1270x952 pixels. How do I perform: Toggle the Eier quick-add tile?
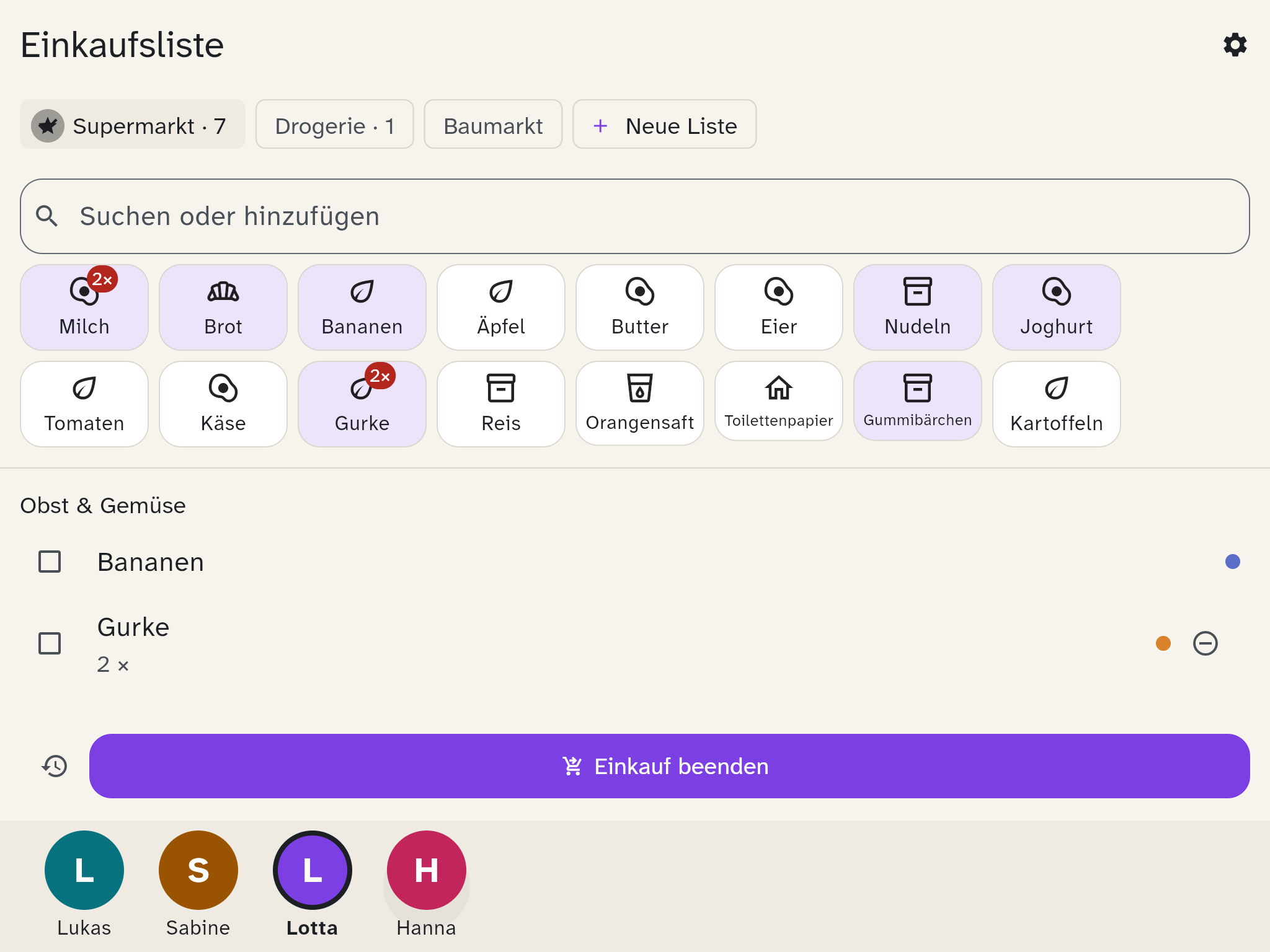click(779, 307)
